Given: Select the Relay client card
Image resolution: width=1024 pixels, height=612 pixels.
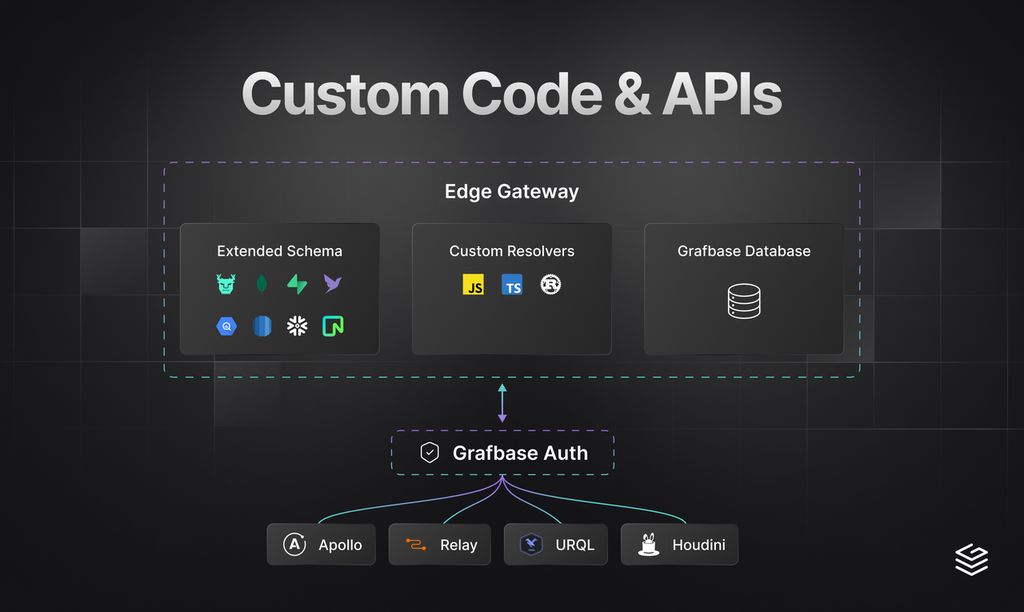Looking at the screenshot, I should coord(440,544).
